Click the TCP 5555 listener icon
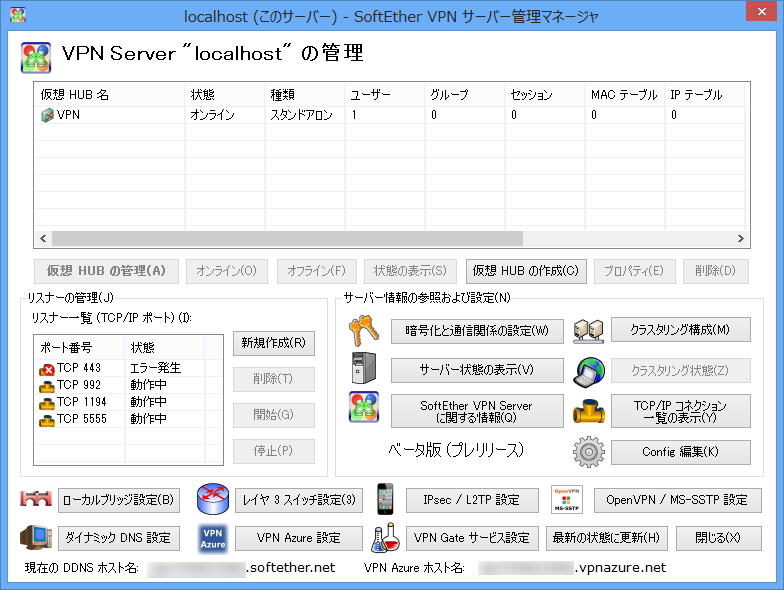The image size is (784, 590). pyautogui.click(x=46, y=420)
